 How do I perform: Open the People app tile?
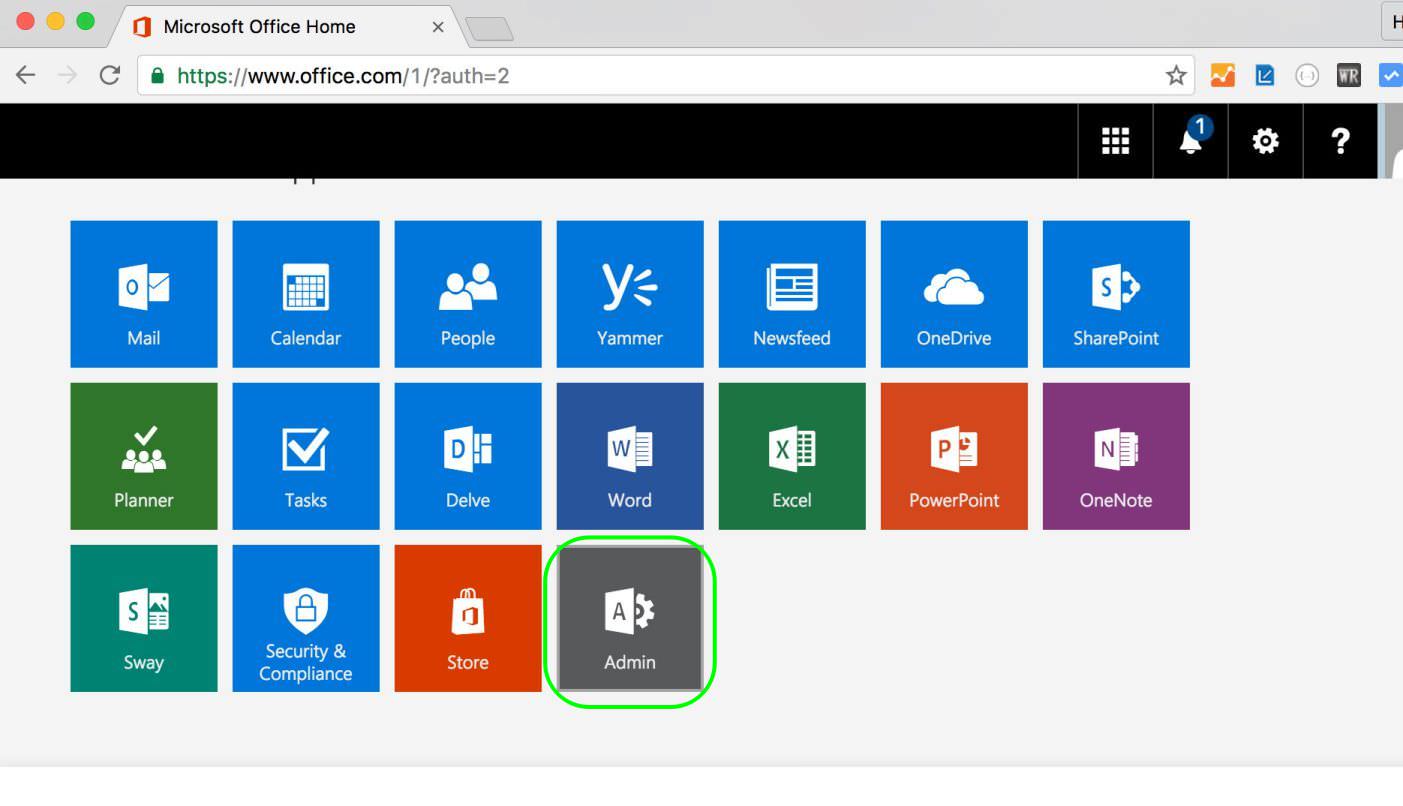pyautogui.click(x=467, y=294)
